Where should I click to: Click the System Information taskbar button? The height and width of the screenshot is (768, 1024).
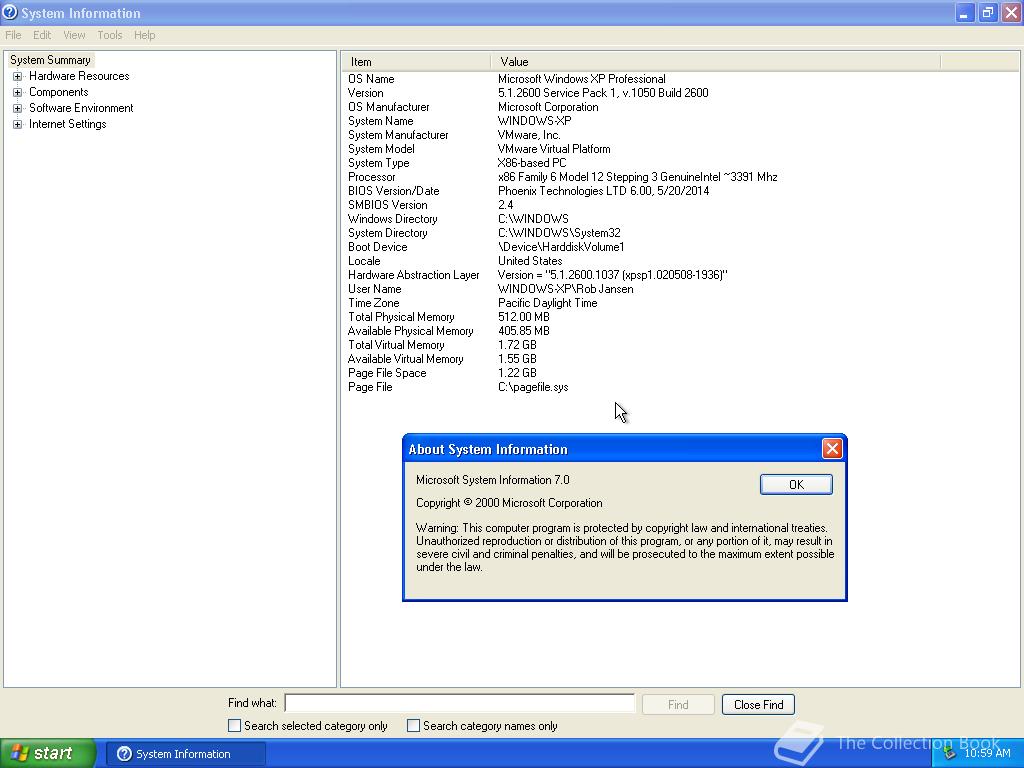(x=186, y=754)
